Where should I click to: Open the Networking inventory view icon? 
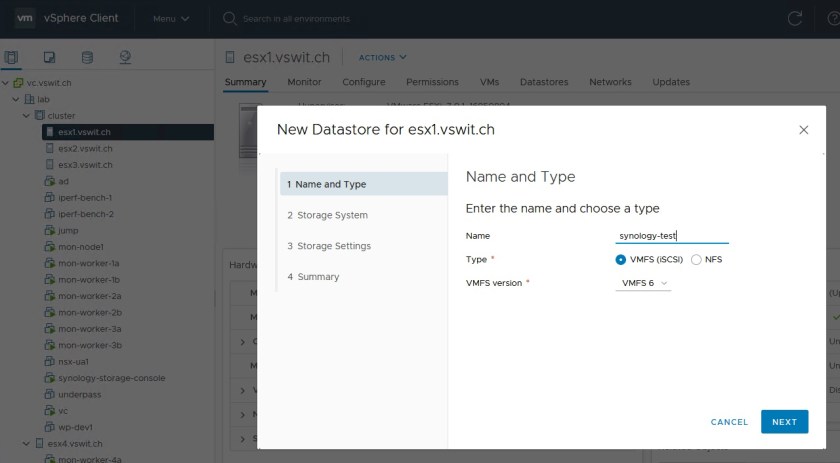point(125,57)
